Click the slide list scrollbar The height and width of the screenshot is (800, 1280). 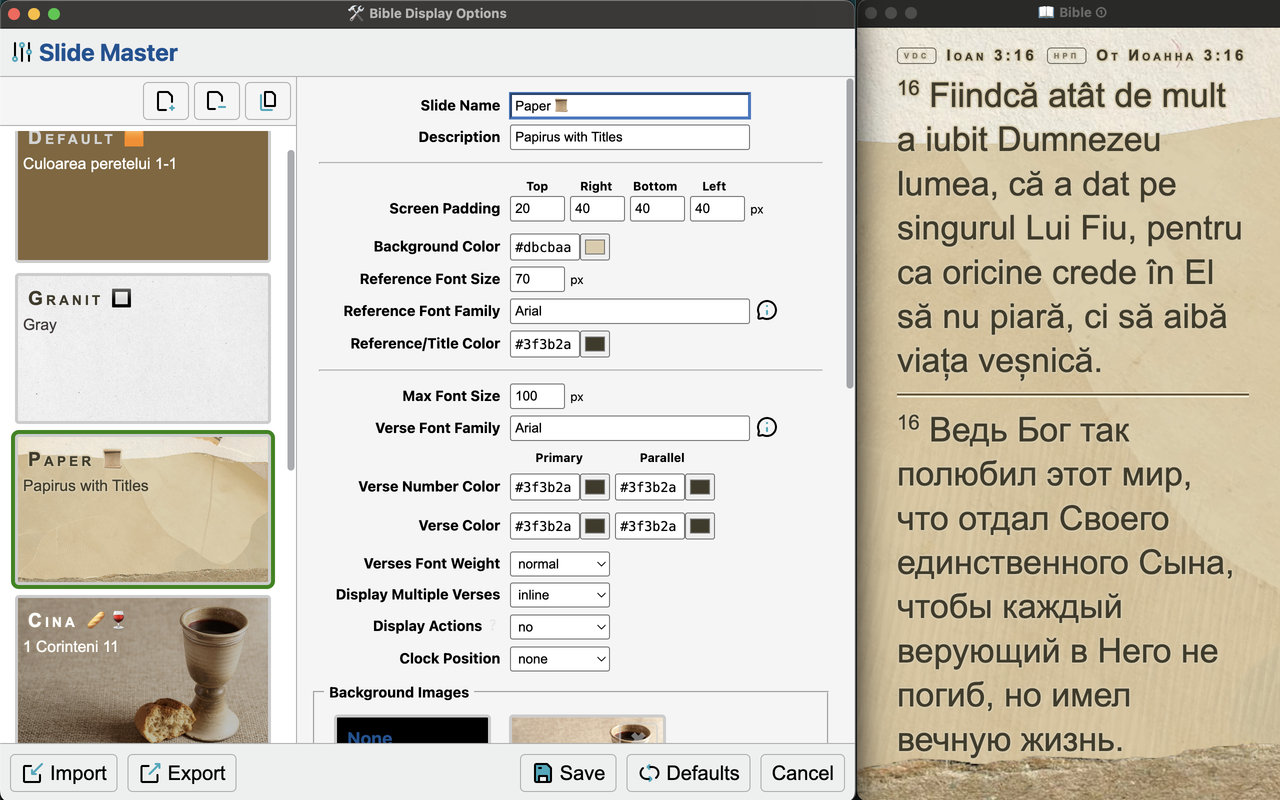pos(291,310)
